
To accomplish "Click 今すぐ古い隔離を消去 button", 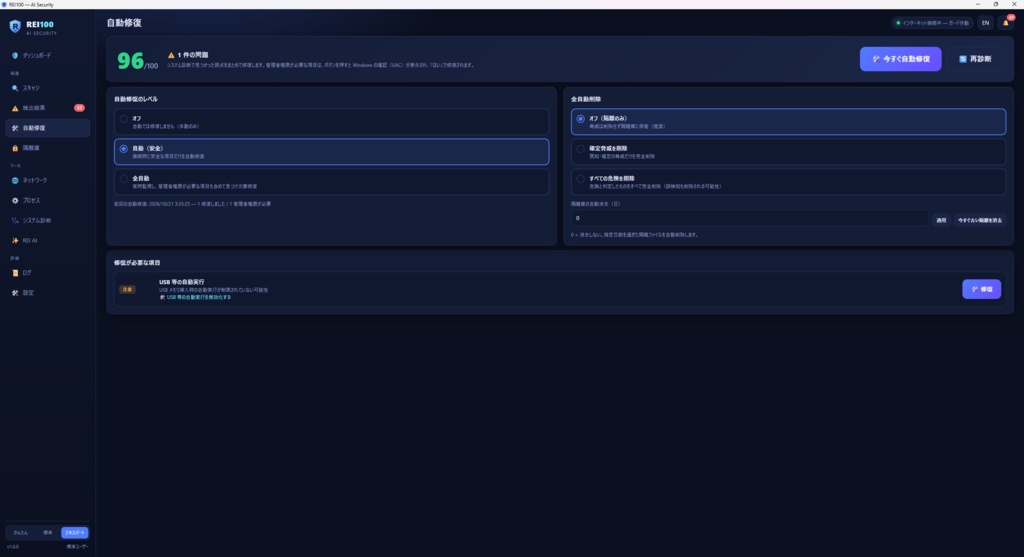I will 980,220.
